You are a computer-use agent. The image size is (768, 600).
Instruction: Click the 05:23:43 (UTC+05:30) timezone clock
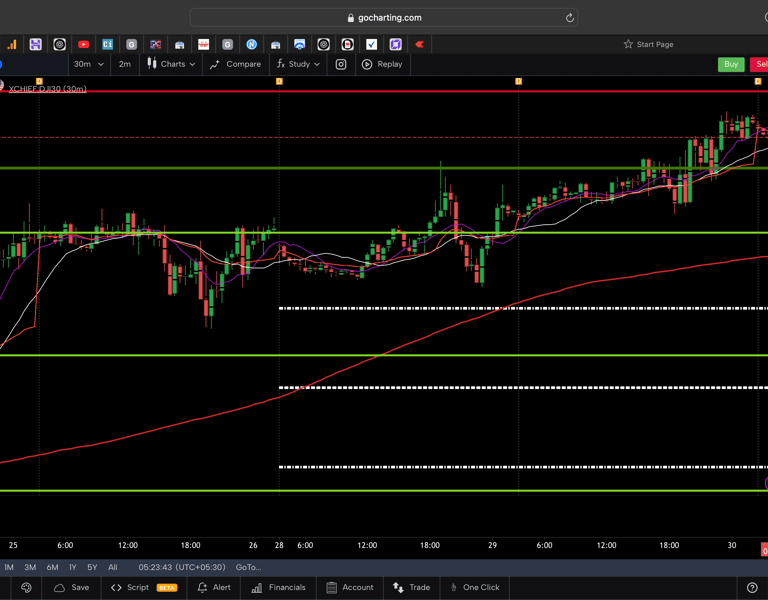[x=182, y=567]
